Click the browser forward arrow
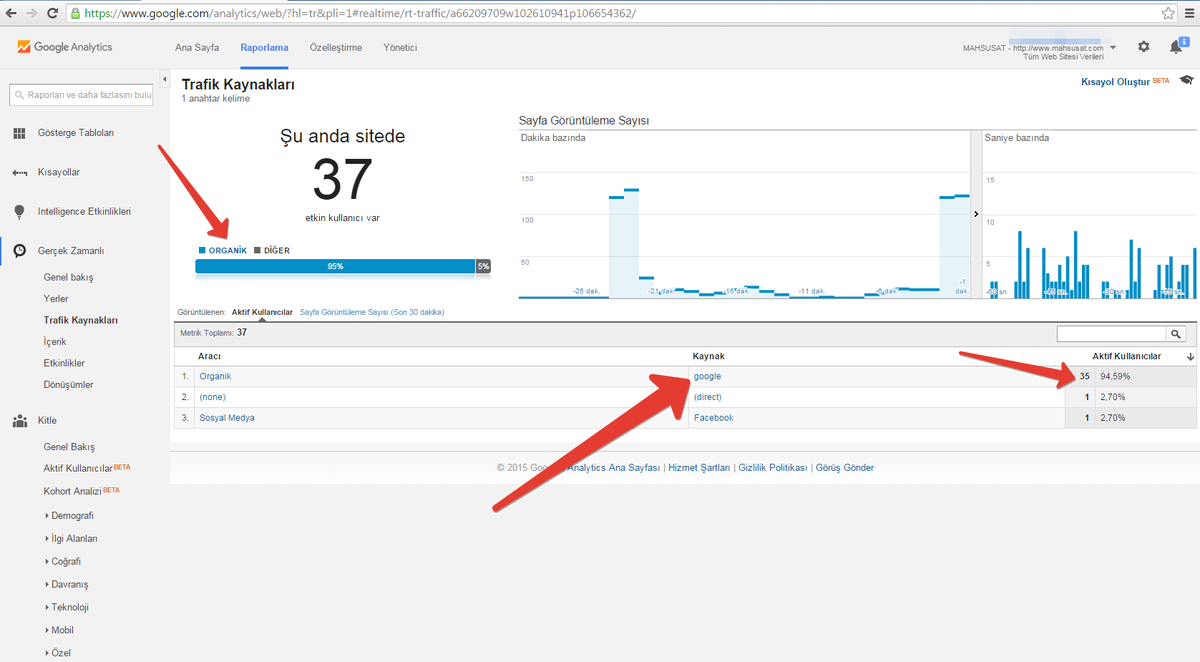 pyautogui.click(x=33, y=13)
